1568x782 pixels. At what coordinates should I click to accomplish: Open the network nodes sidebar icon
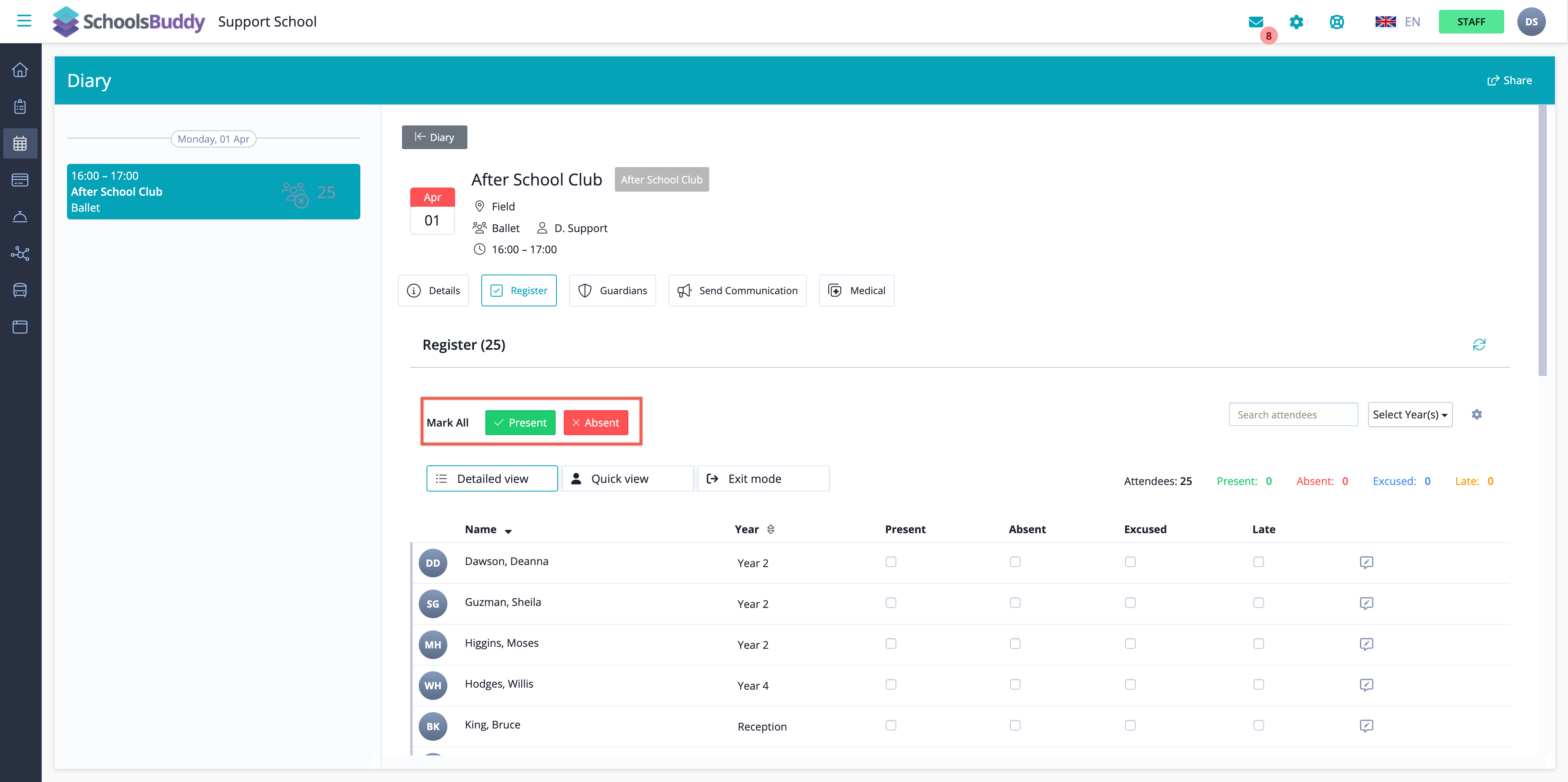tap(20, 253)
